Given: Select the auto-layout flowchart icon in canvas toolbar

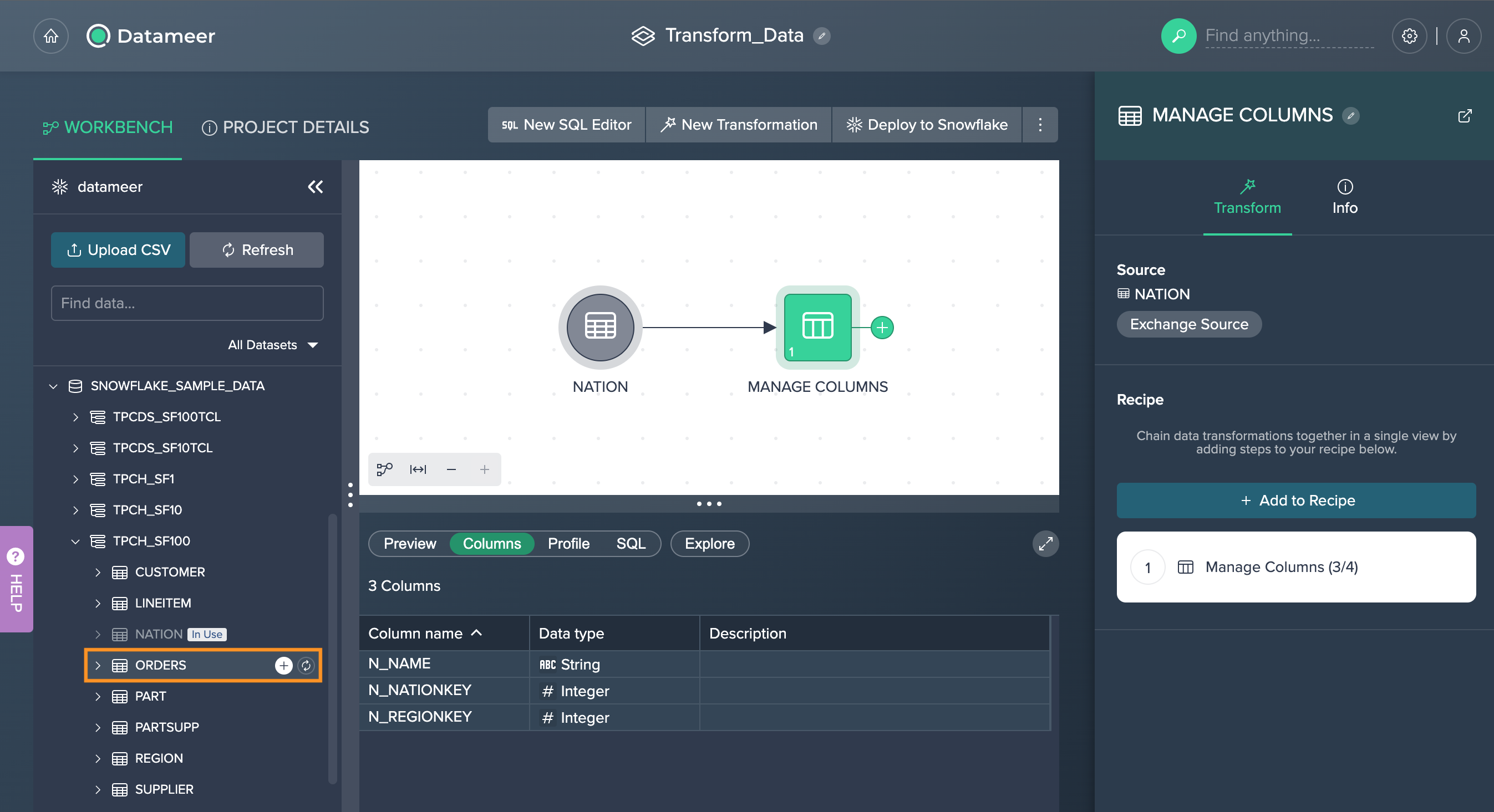Looking at the screenshot, I should [x=384, y=469].
